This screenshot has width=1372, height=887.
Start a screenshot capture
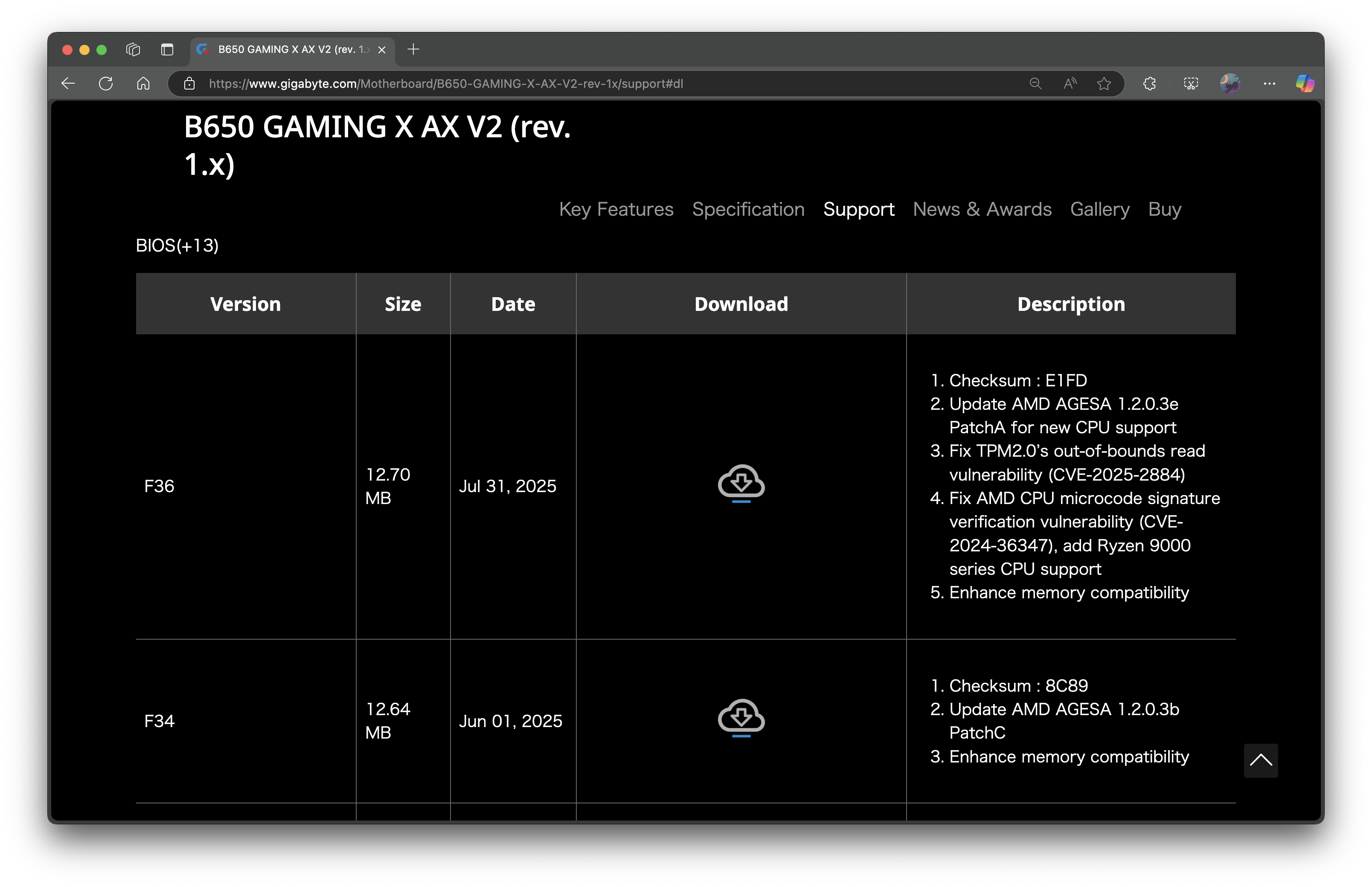1191,84
